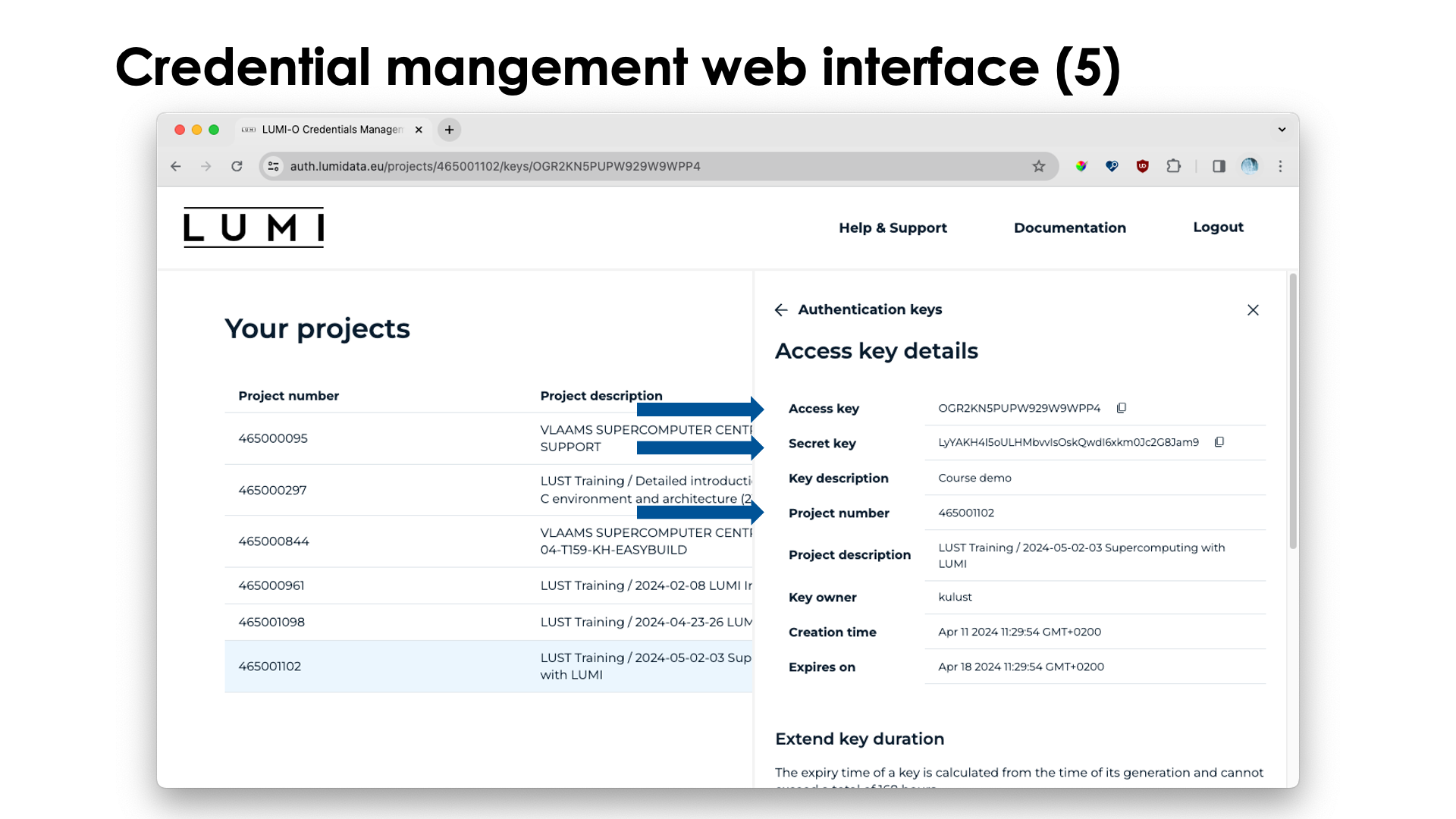Click the copy icon next to Access key
Viewport: 1456px width, 819px height.
pyautogui.click(x=1121, y=407)
